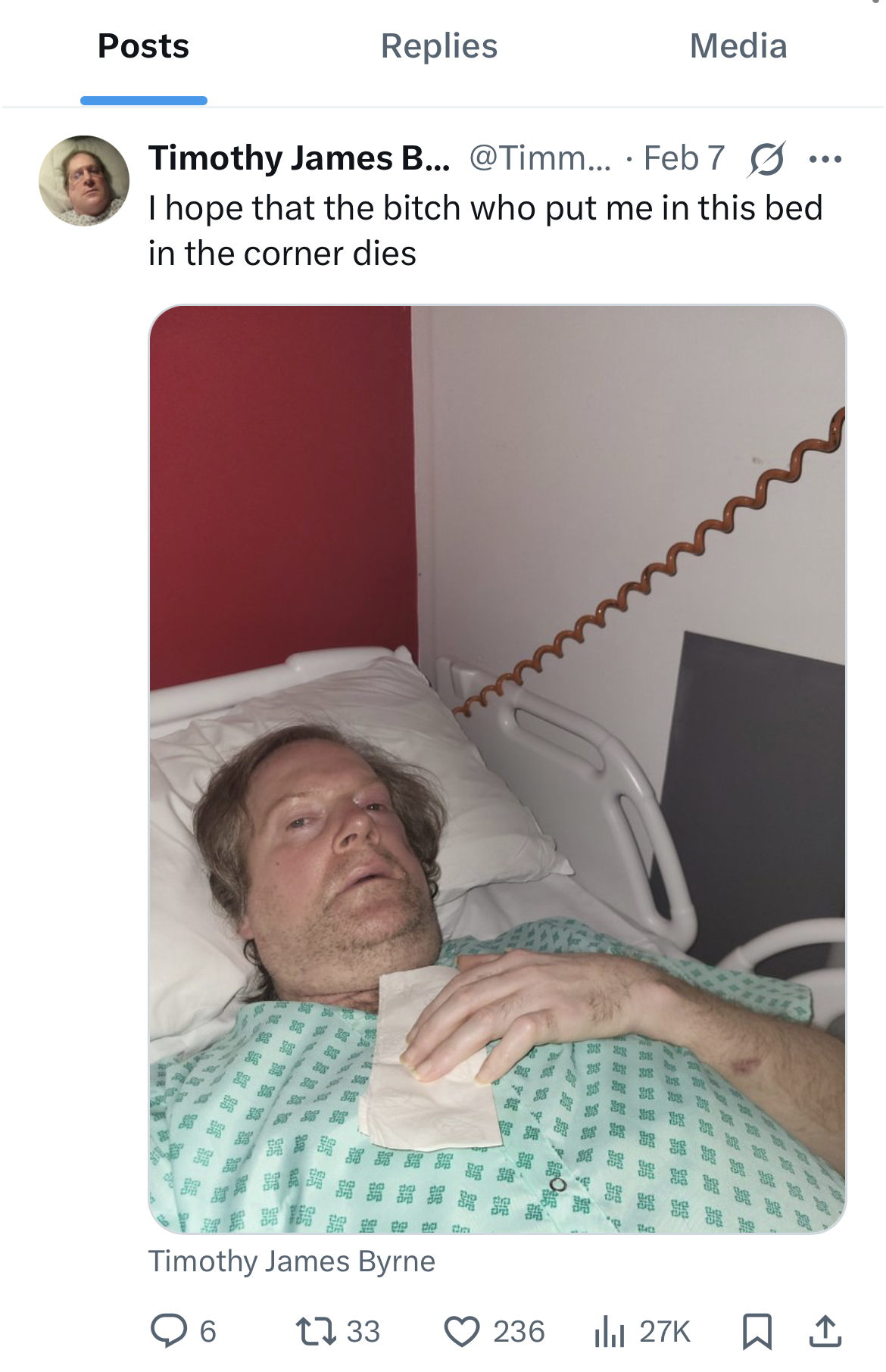886x1372 pixels.
Task: Open the share upload icon
Action: point(825,1331)
